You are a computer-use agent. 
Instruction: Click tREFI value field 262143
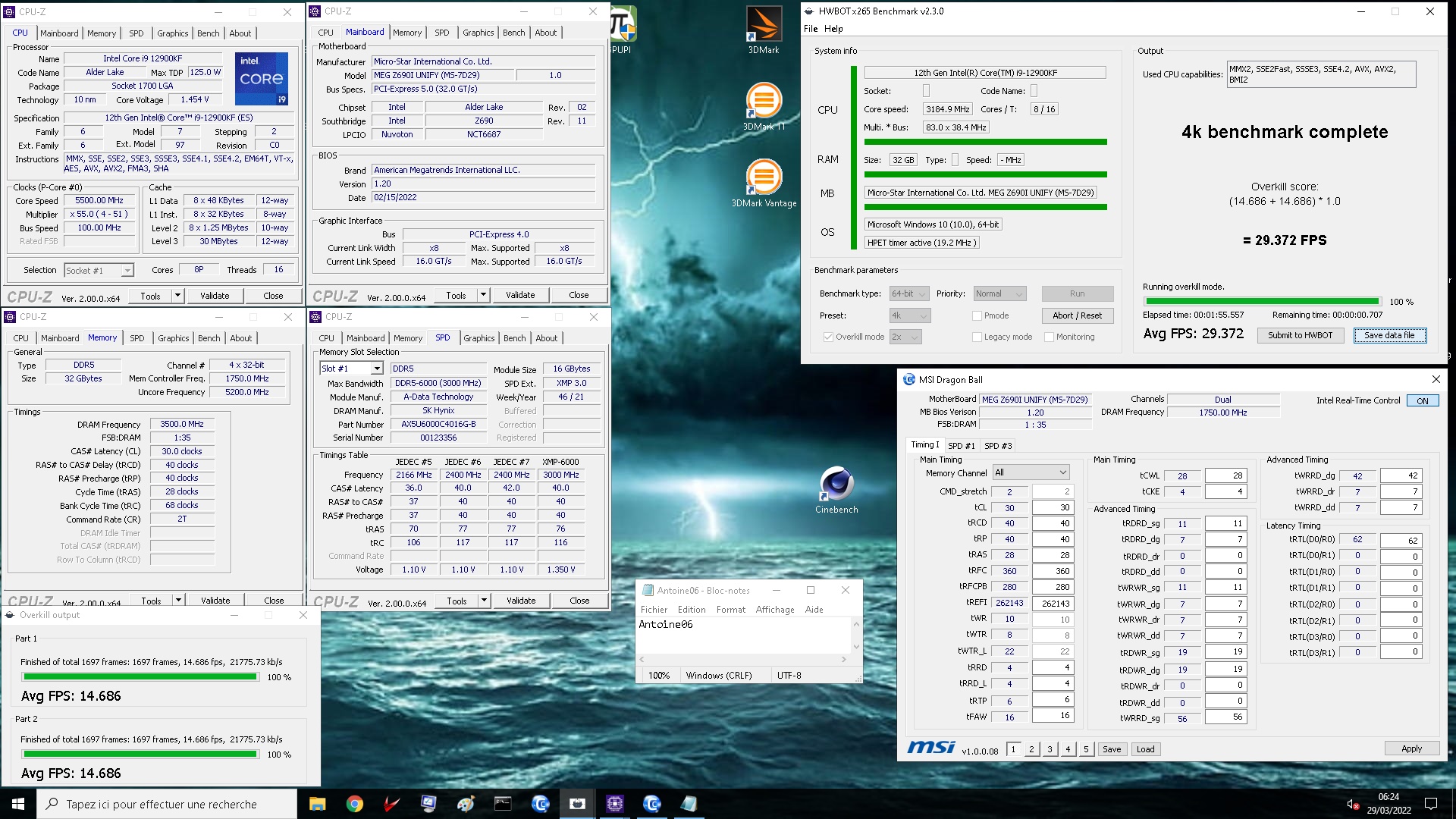tap(1053, 604)
